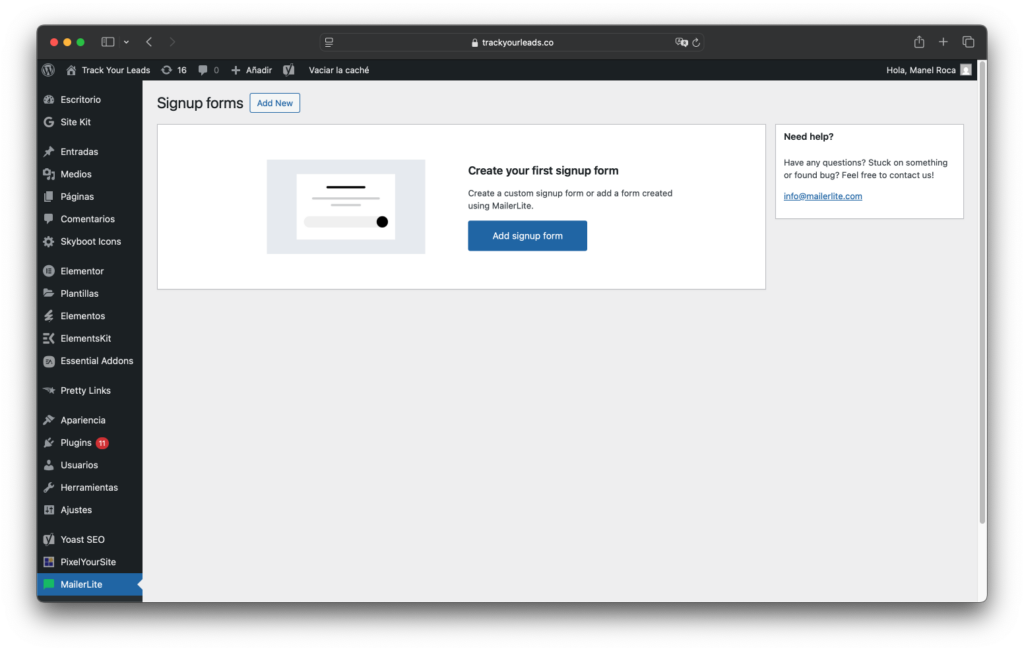The image size is (1024, 651).
Task: Click the reader view icon in address bar
Action: pyautogui.click(x=329, y=42)
